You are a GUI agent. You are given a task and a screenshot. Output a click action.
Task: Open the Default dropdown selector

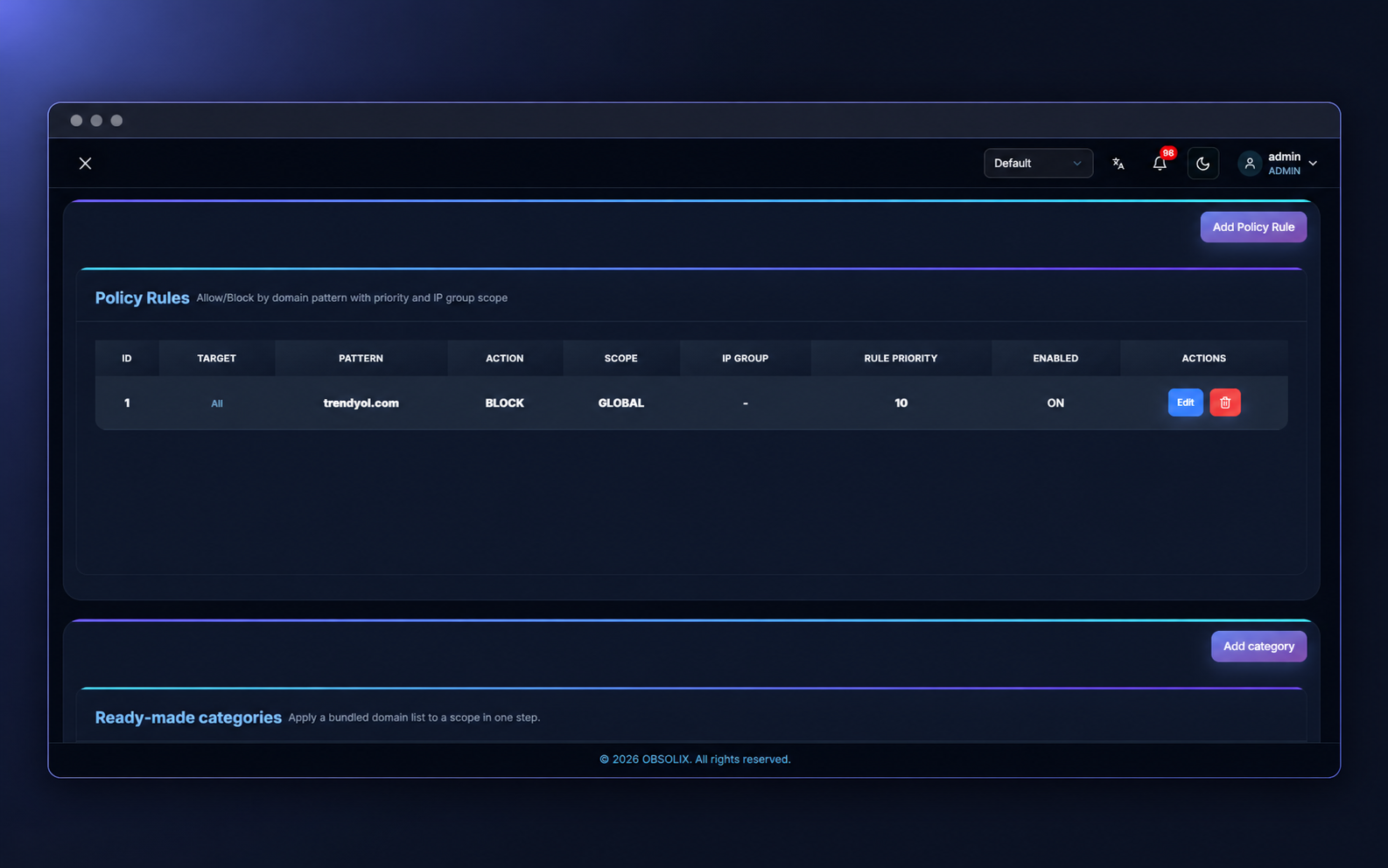coord(1038,164)
